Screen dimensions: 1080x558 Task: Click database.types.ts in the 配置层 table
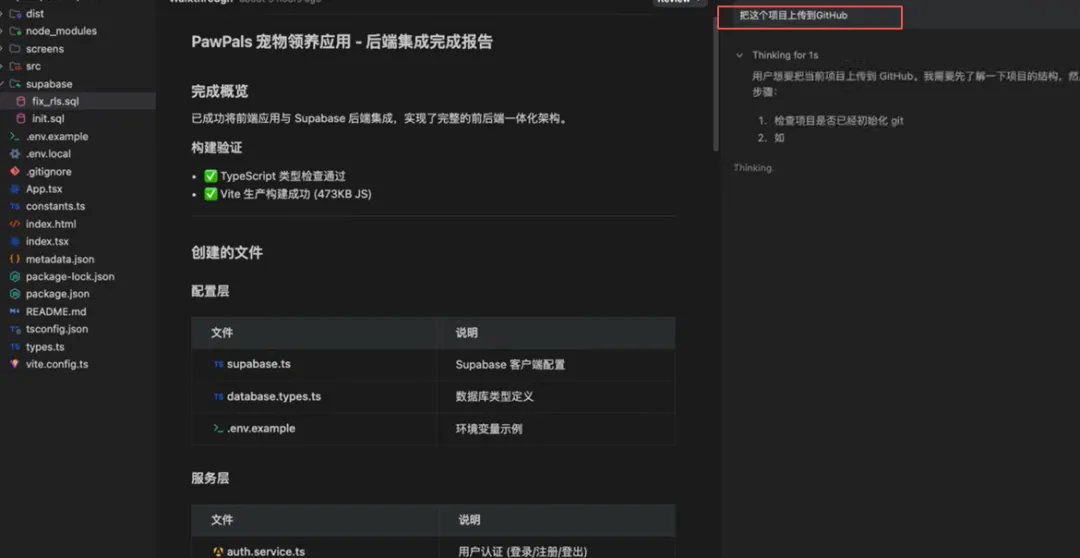point(273,396)
